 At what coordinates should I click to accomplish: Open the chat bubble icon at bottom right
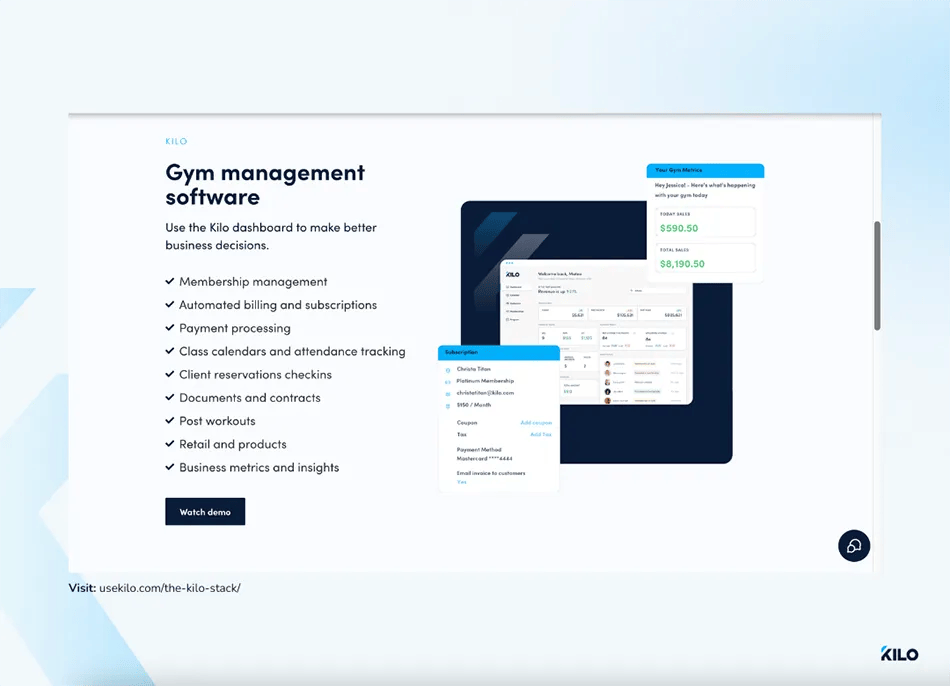coord(854,546)
